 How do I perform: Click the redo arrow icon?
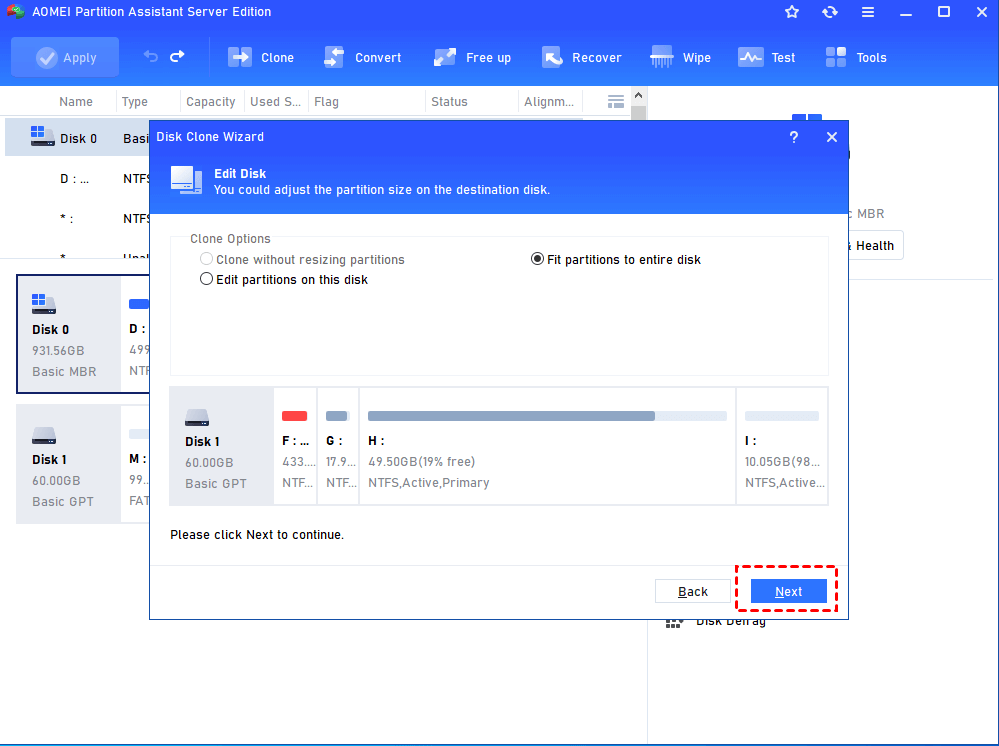tap(177, 57)
